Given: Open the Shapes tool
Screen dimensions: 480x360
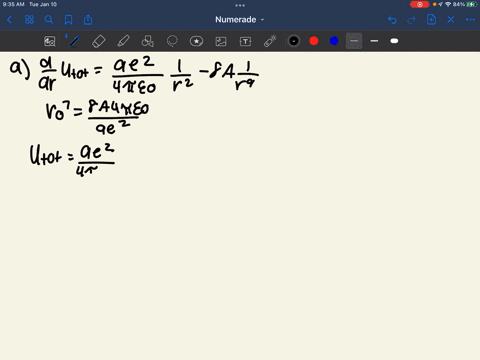Looking at the screenshot, I should [147, 41].
